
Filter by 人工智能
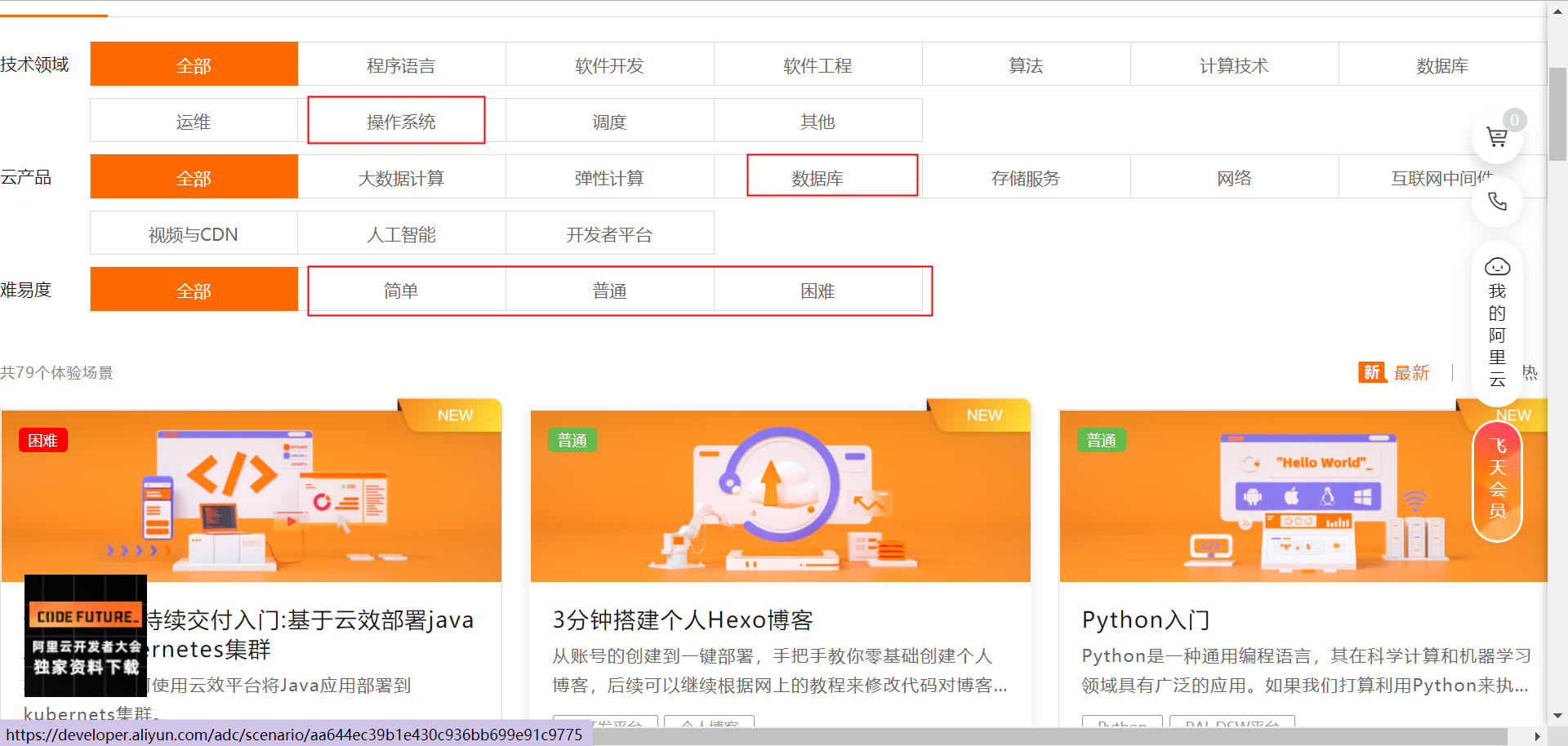401,233
